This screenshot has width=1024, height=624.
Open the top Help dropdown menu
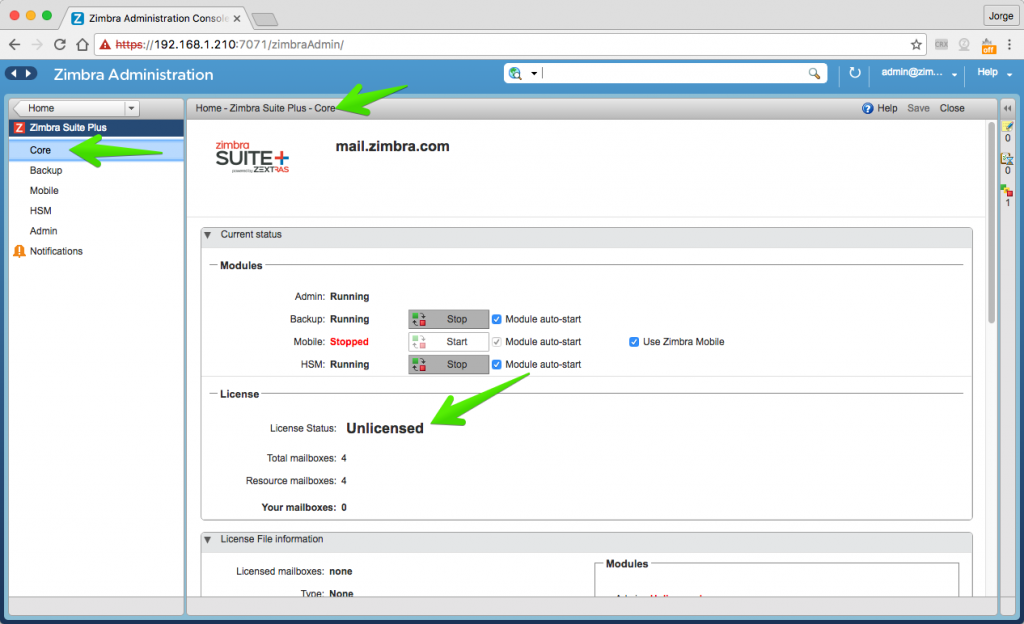pos(994,72)
